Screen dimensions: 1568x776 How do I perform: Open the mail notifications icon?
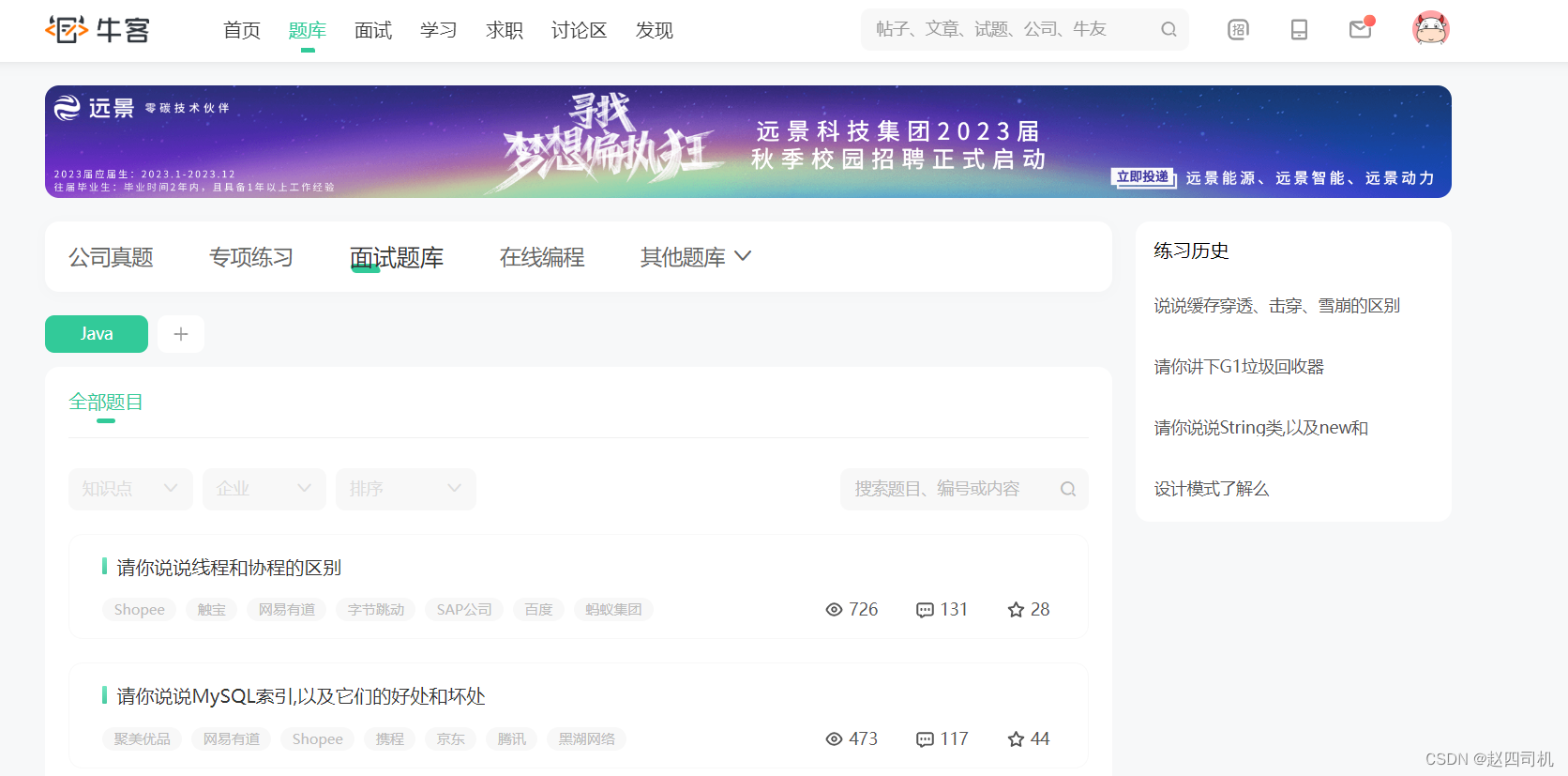point(1361,29)
